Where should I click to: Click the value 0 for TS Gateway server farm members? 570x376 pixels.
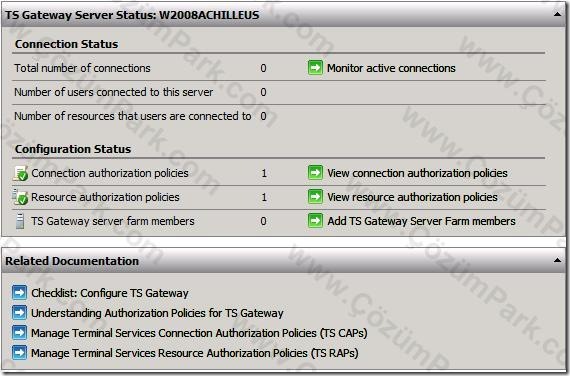coord(263,221)
